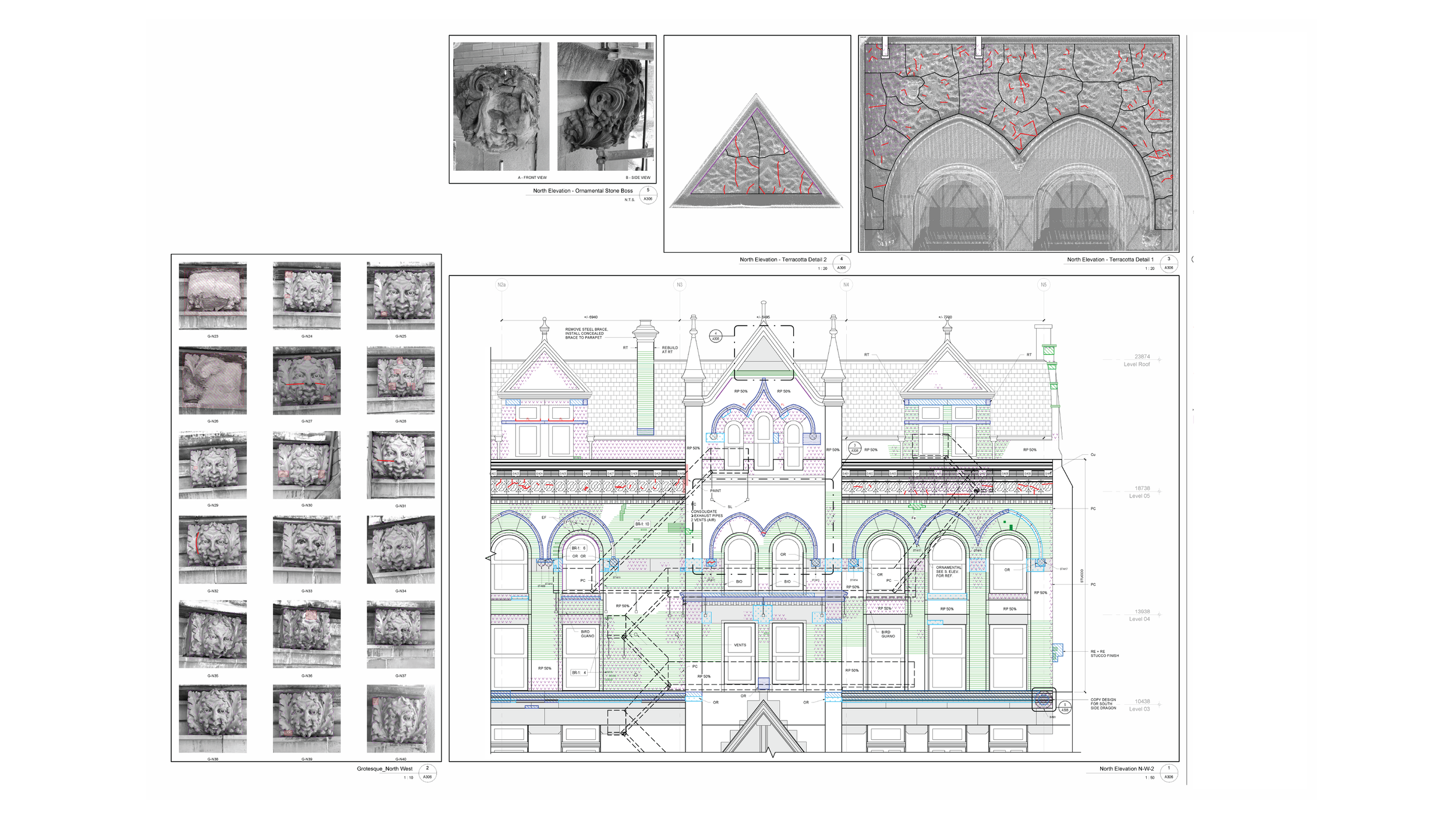Click the G-N23 grotesque thumbnail photo

point(213,296)
